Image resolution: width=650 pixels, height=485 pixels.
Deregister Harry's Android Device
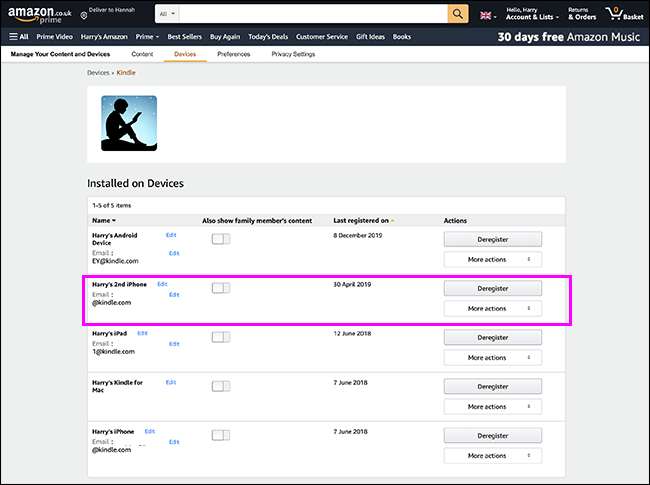(492, 239)
